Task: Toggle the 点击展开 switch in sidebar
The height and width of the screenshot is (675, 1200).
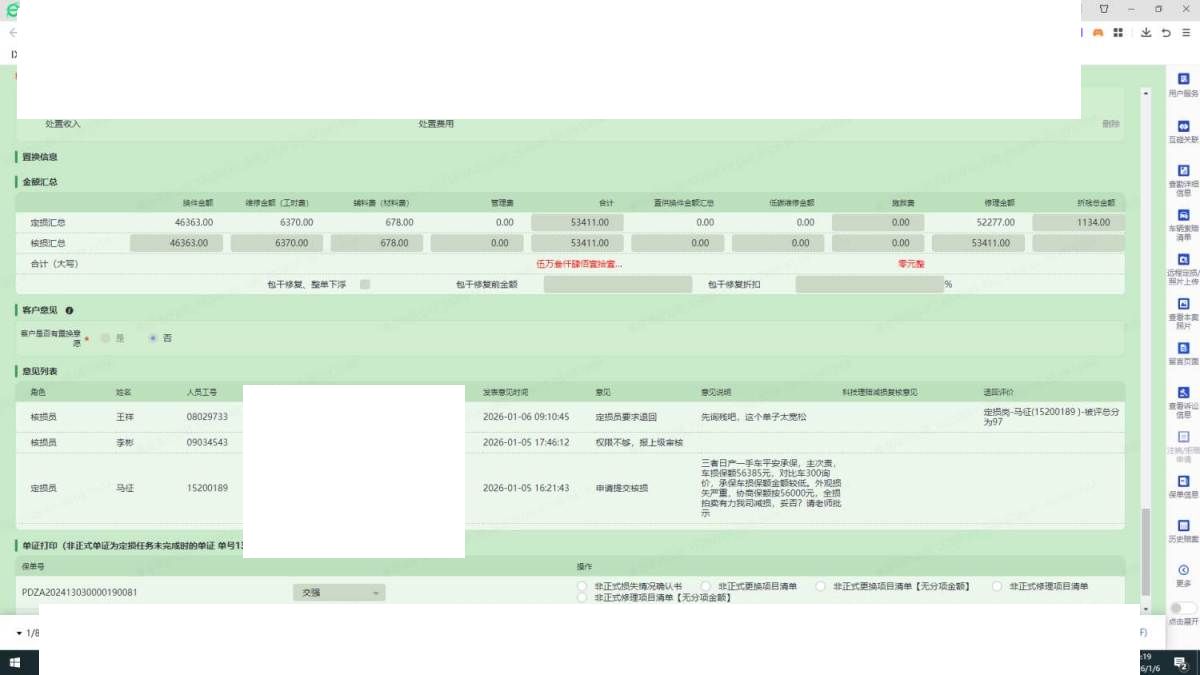Action: click(1183, 608)
